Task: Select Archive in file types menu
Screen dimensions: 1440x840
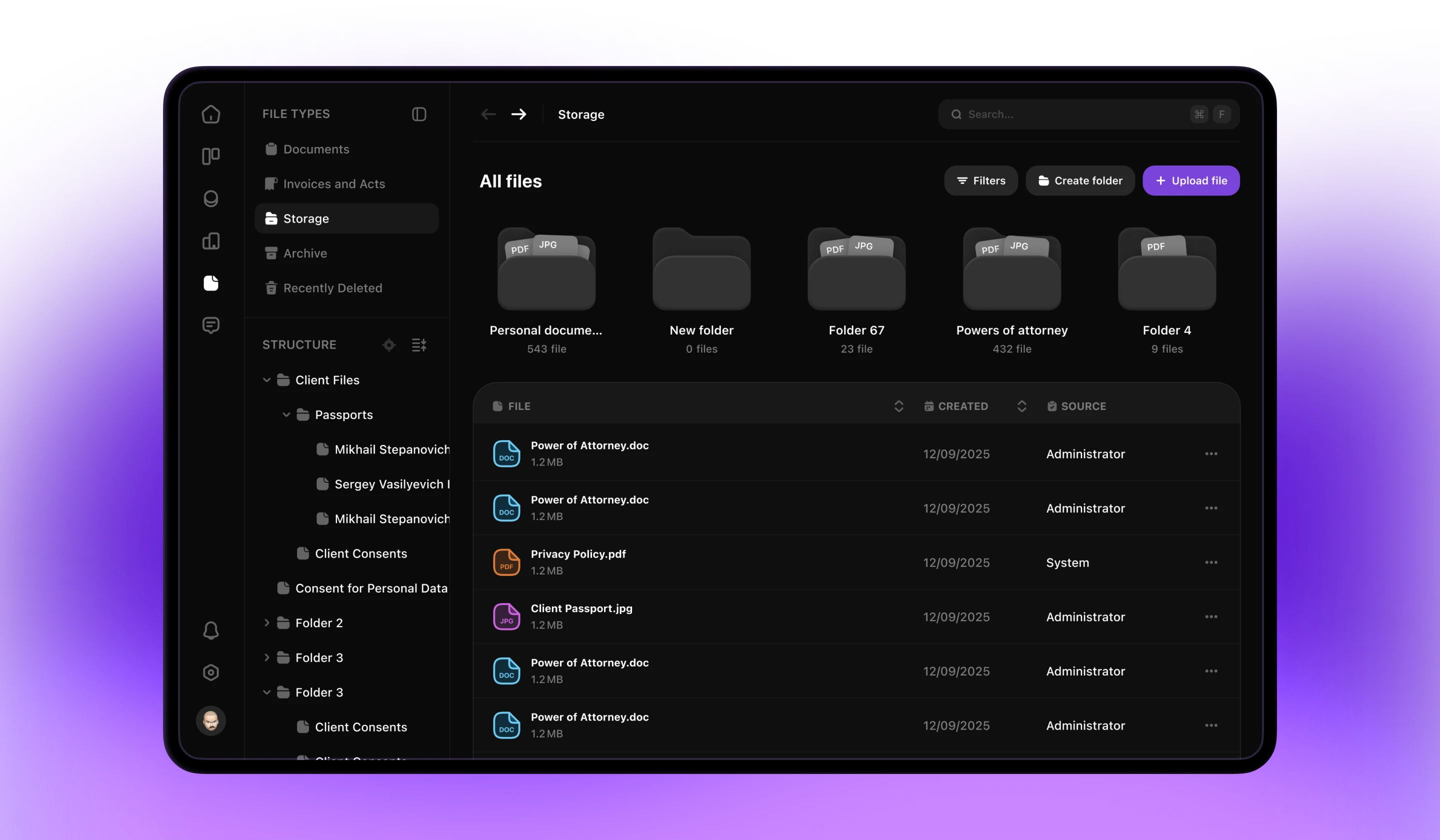Action: 304,253
